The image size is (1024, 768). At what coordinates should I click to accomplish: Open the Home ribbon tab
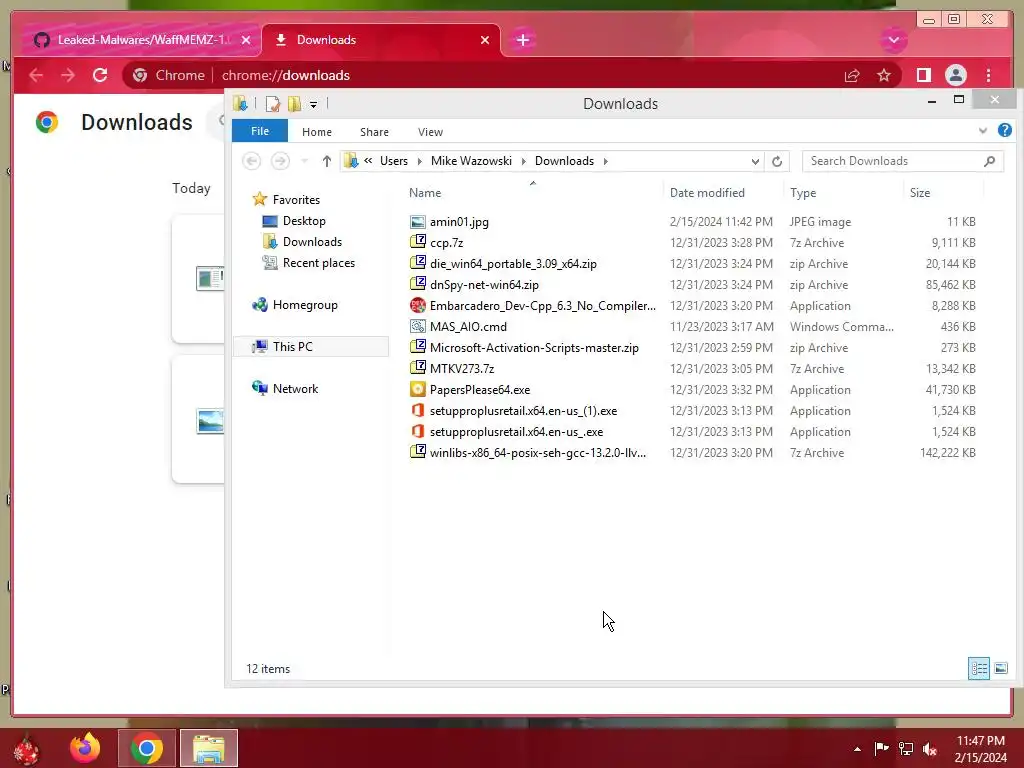click(x=317, y=132)
